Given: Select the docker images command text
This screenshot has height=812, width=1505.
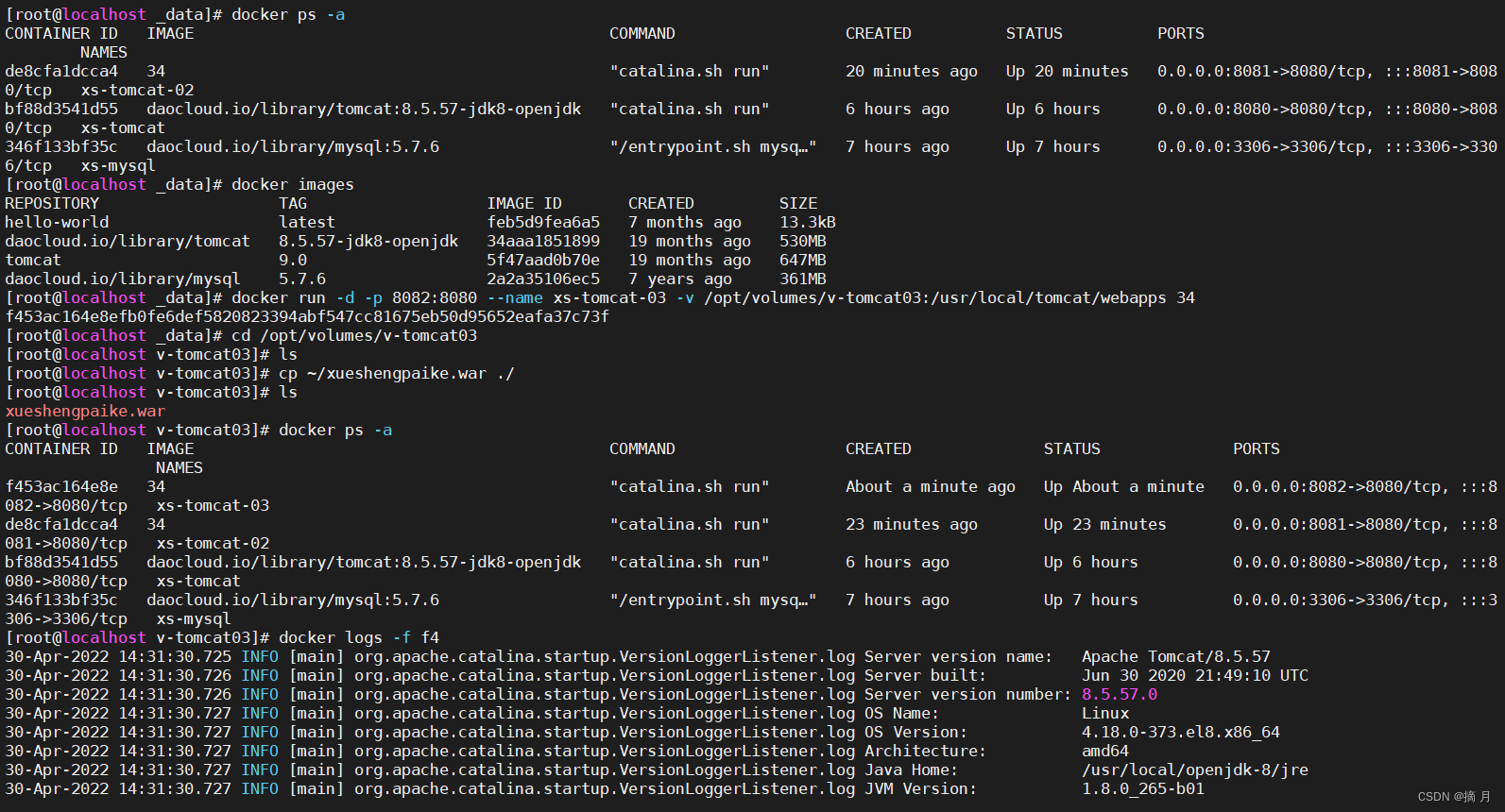Looking at the screenshot, I should (x=293, y=184).
